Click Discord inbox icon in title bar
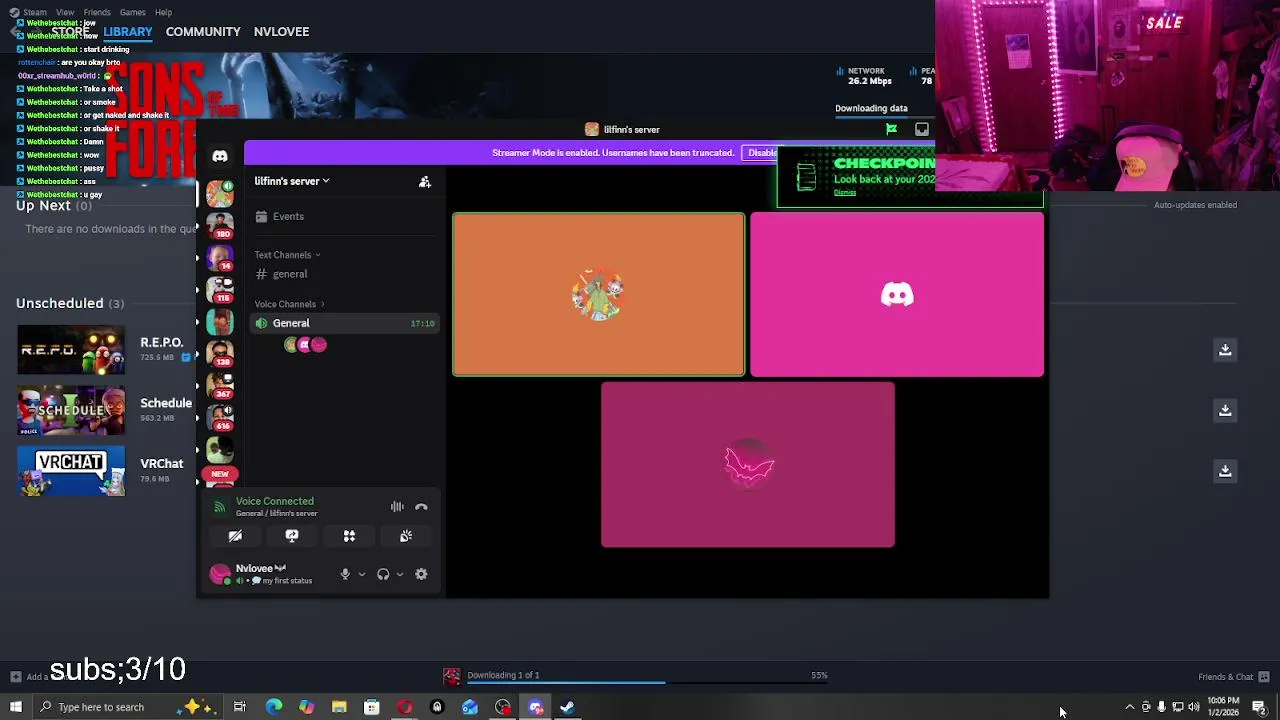 [x=922, y=129]
